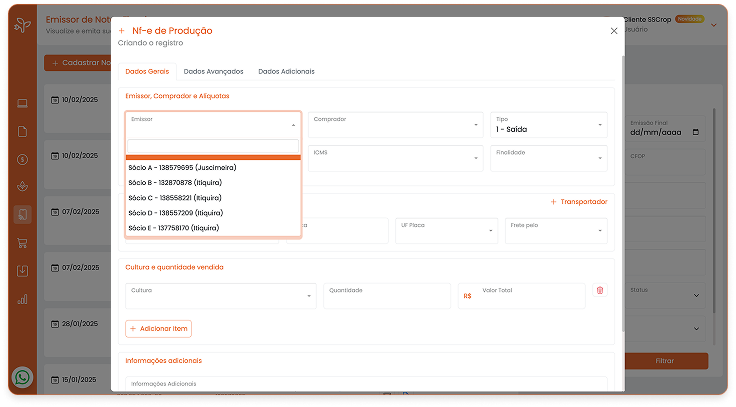Click the WhatsApp support icon
This screenshot has height=407, width=736.
tap(22, 377)
